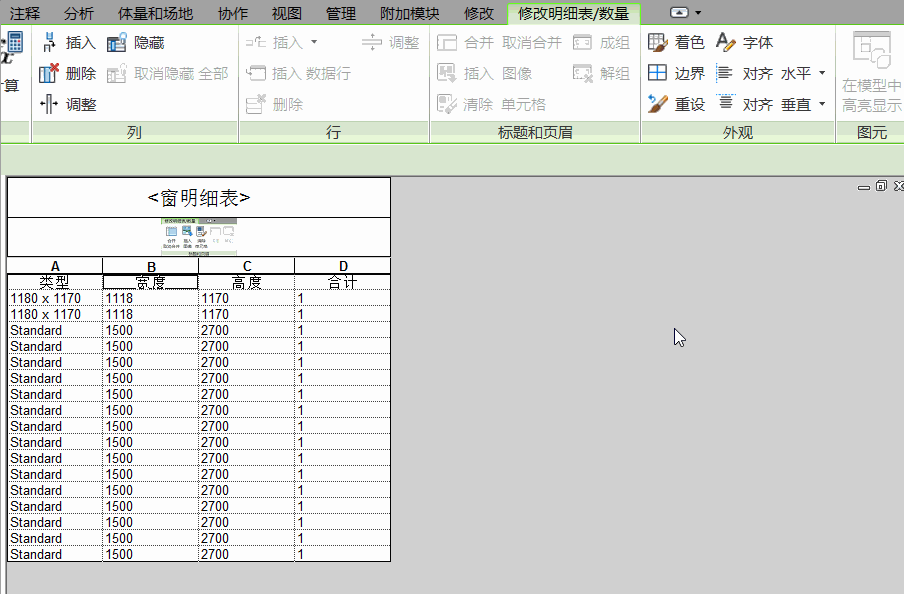The height and width of the screenshot is (594, 904).
Task: Open the Shading color tool
Action: coord(658,43)
